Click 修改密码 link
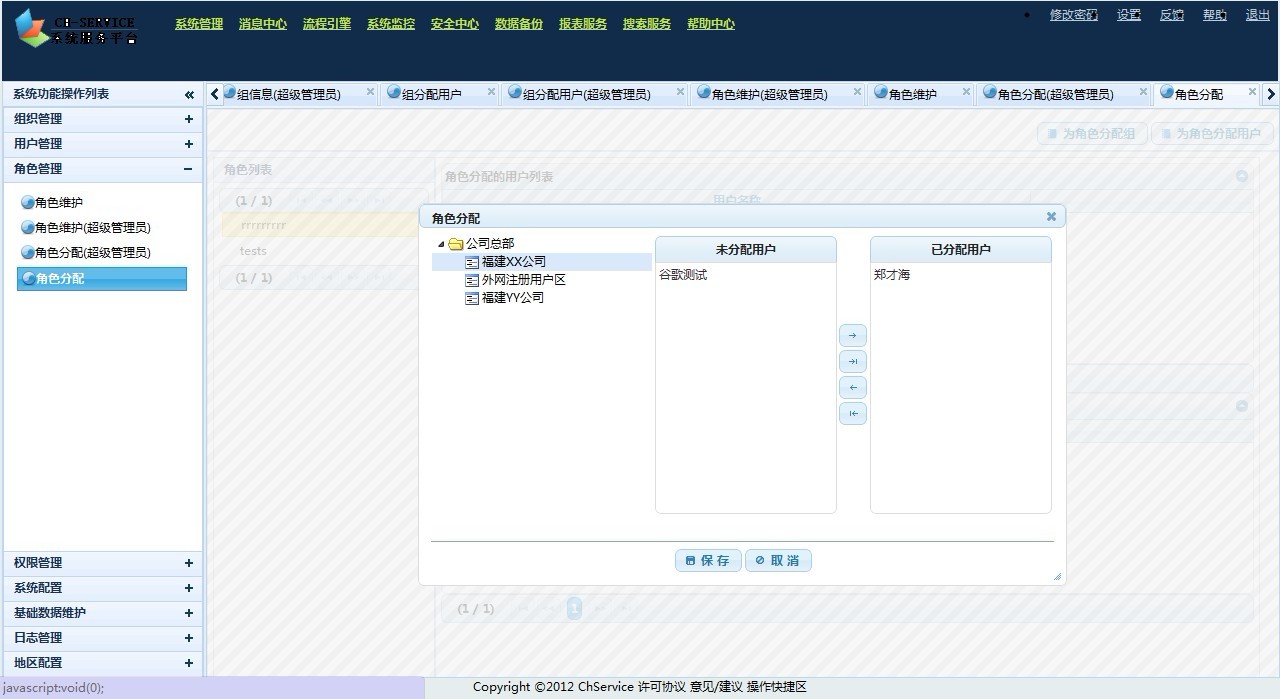This screenshot has width=1280, height=699. point(1073,15)
